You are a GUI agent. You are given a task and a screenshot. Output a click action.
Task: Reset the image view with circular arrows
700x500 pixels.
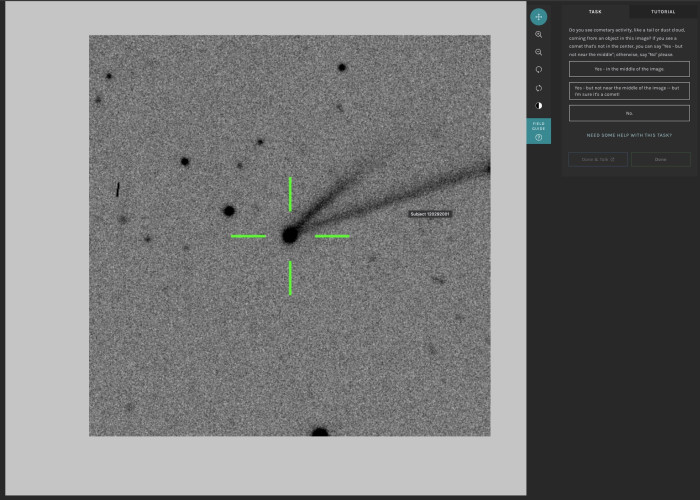(538, 88)
